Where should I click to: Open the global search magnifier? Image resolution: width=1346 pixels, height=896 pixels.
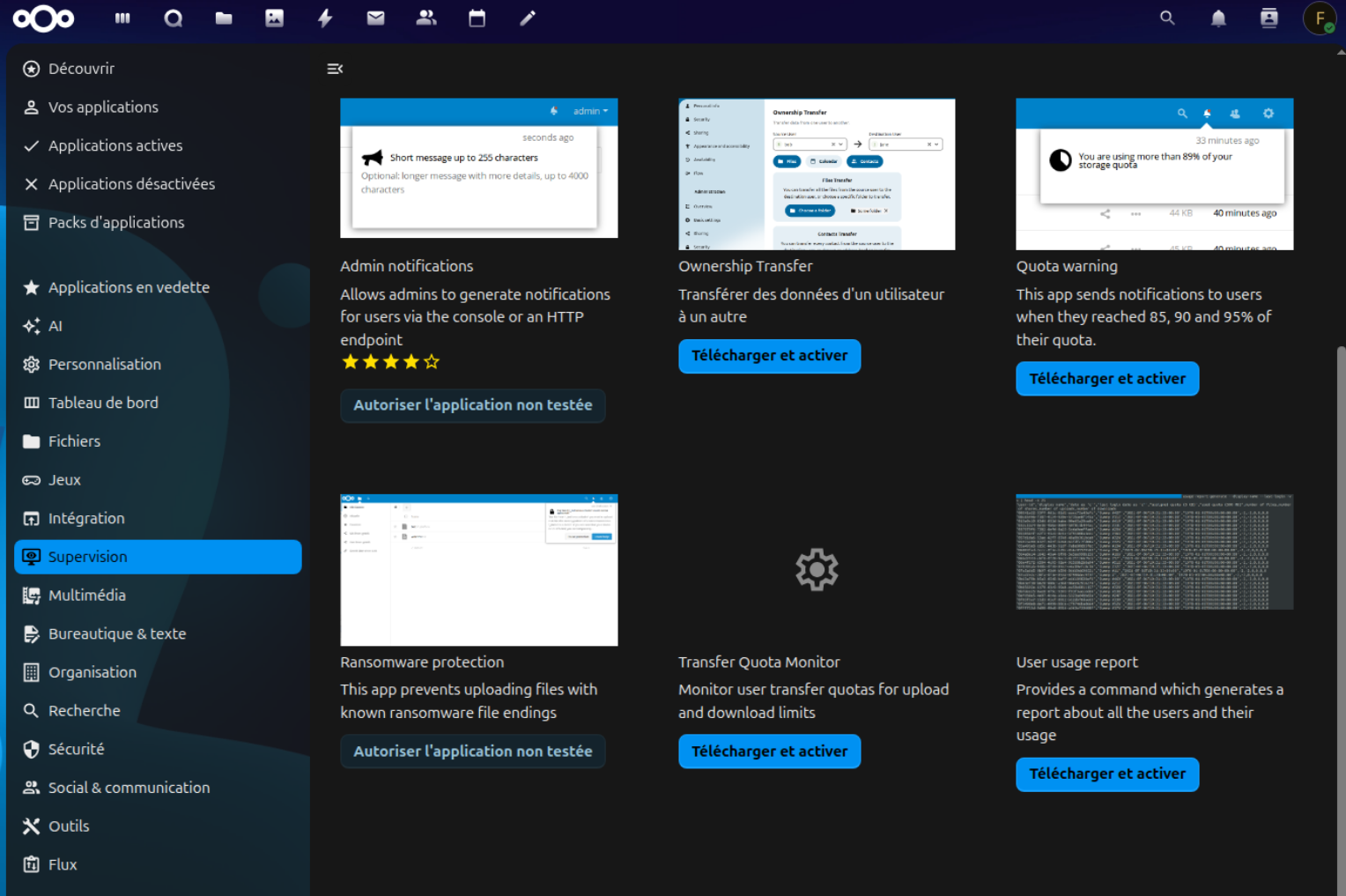(x=1167, y=19)
